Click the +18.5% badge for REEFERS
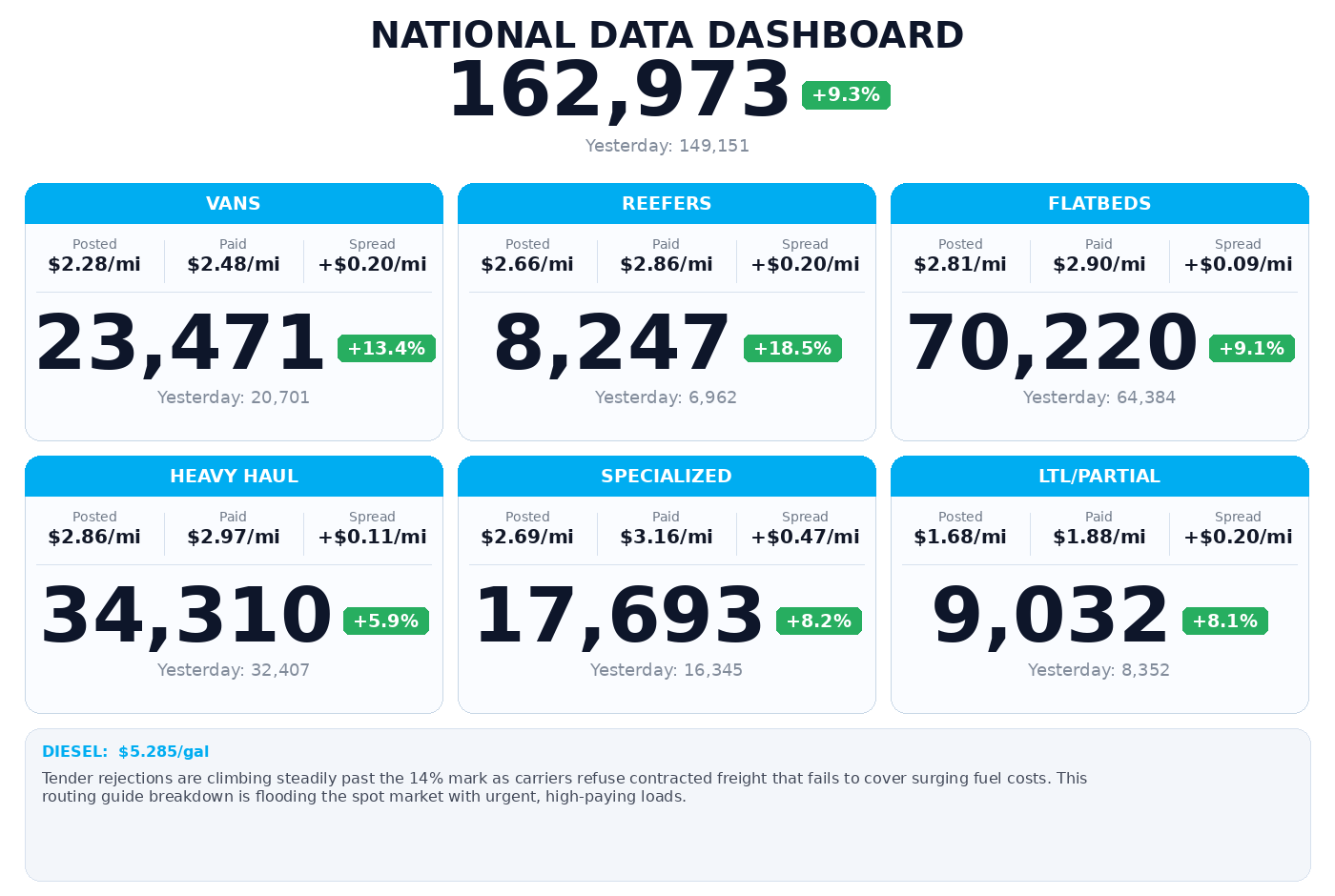Screen dimensions: 1335x896 [792, 348]
